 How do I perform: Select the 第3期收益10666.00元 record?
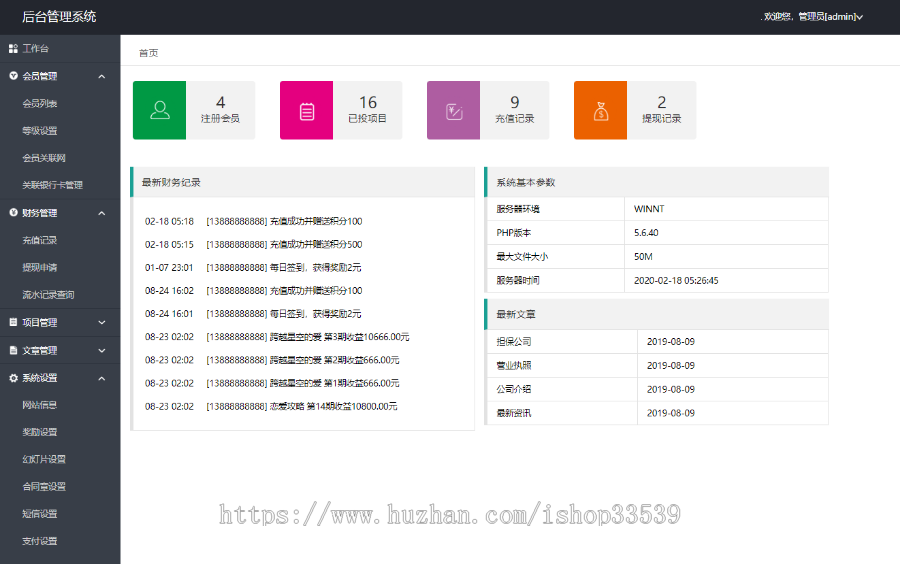pyautogui.click(x=277, y=337)
